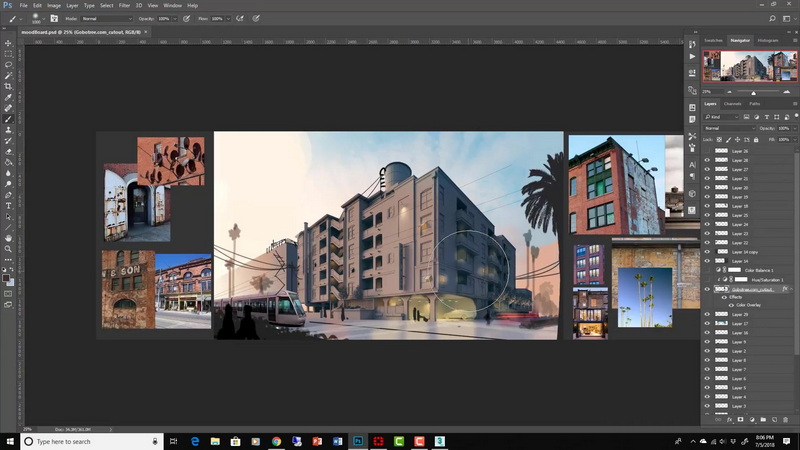Open Google Chrome from the taskbar

point(276,441)
